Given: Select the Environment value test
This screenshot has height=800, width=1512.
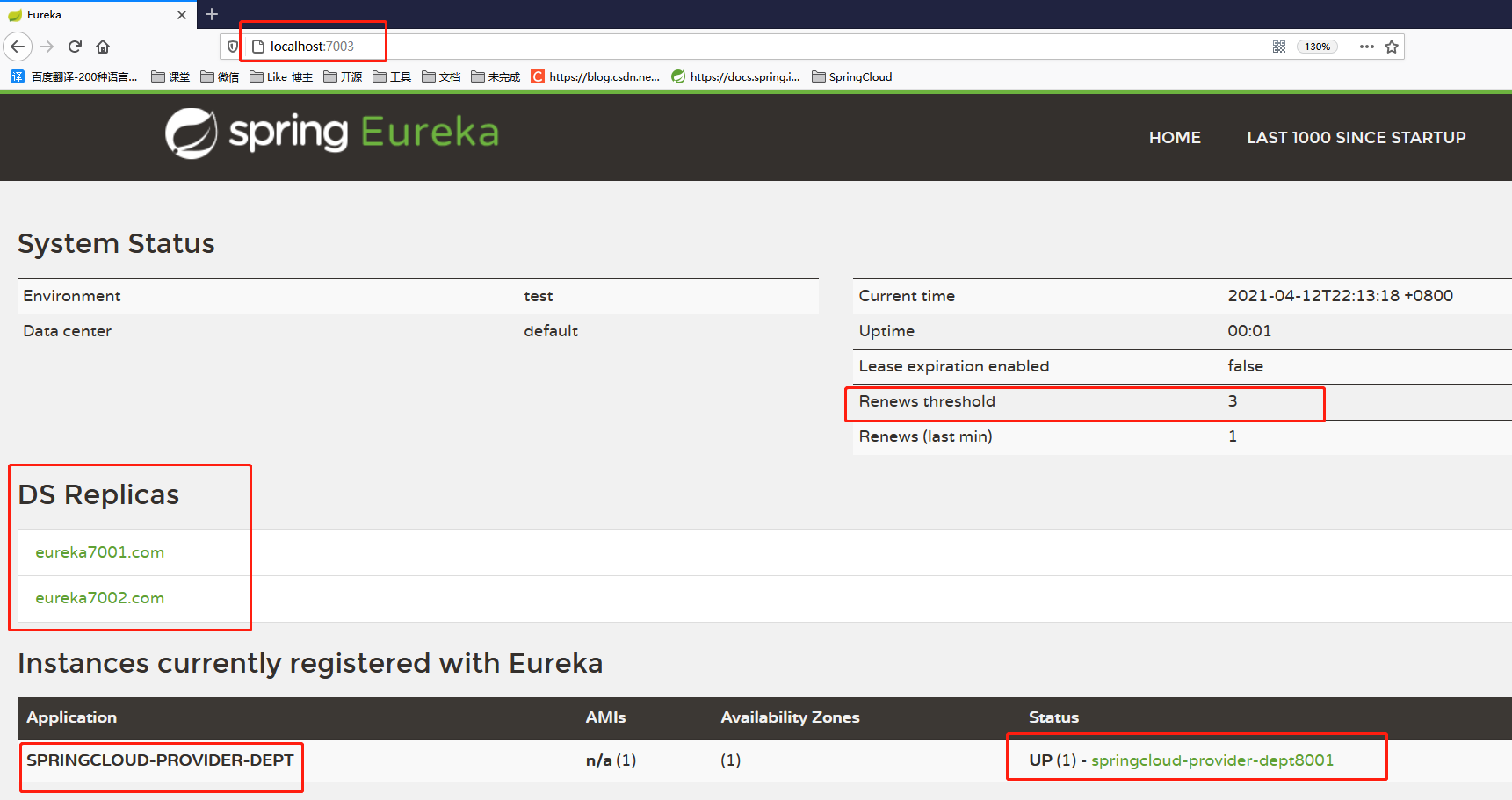Looking at the screenshot, I should coord(539,297).
